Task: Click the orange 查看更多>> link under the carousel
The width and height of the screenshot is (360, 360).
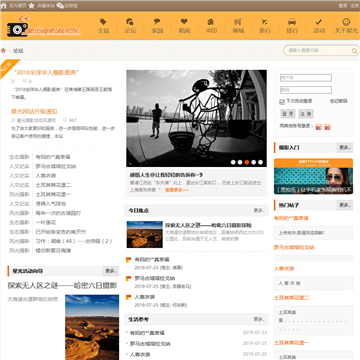Action: coord(177,190)
